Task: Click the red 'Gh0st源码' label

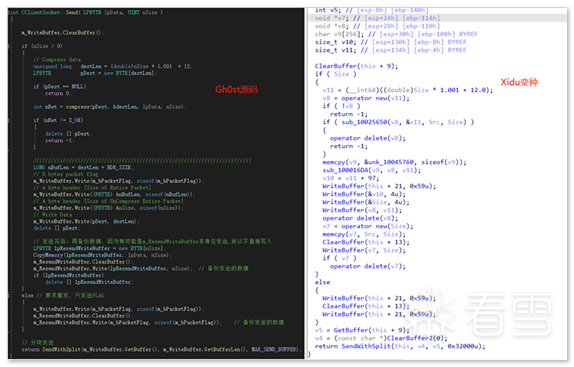Action: [x=236, y=89]
